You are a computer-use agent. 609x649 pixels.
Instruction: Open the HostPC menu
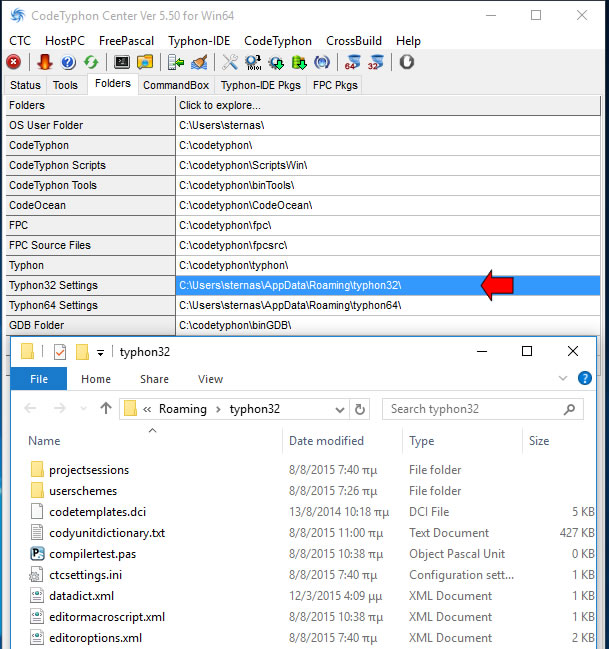[65, 41]
